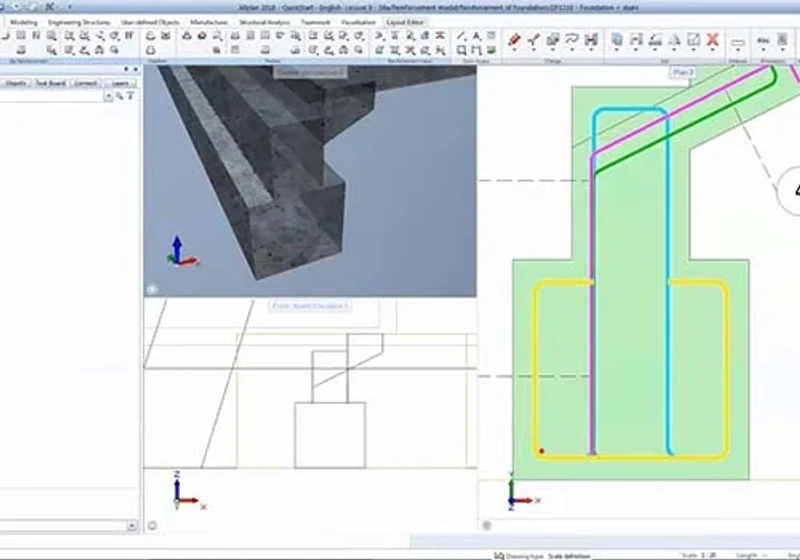Open the Teamwork ribbon tab
The width and height of the screenshot is (800, 560).
(x=315, y=22)
